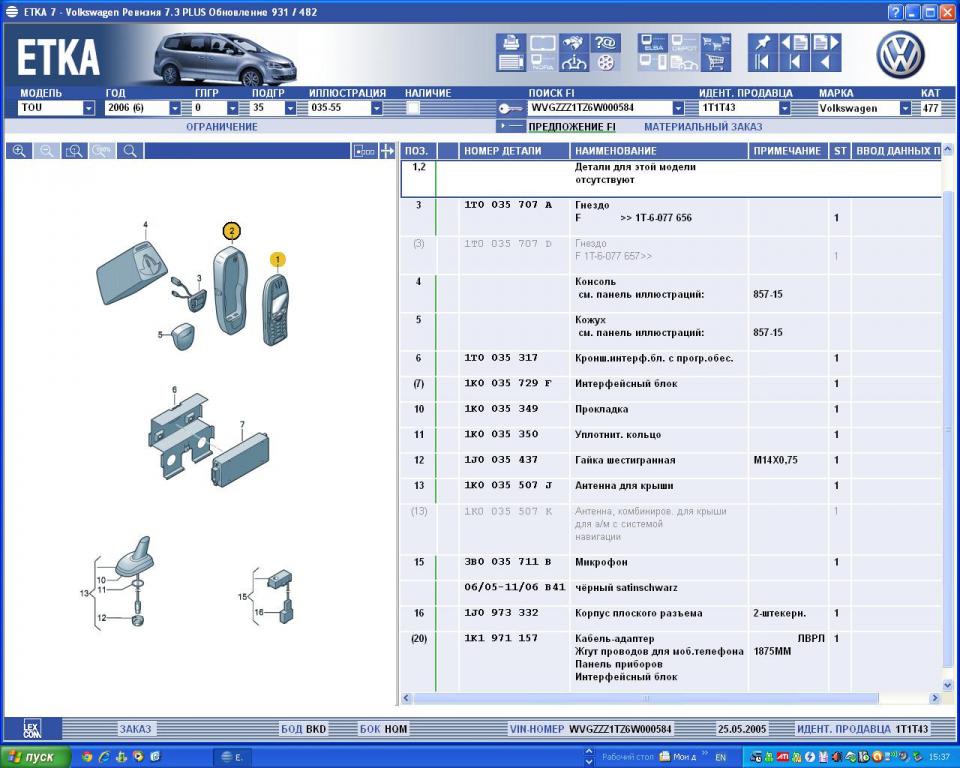This screenshot has height=768, width=960.
Task: Click the key icon beside ПОИСК FI
Action: click(510, 108)
